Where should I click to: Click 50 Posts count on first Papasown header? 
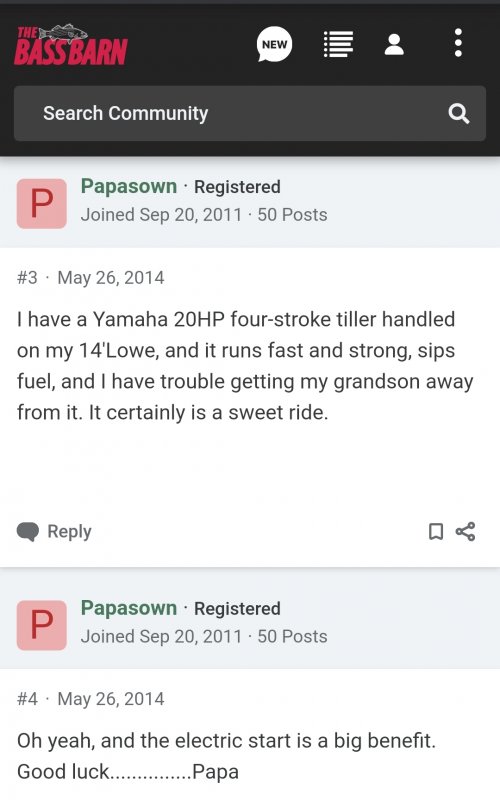[292, 215]
